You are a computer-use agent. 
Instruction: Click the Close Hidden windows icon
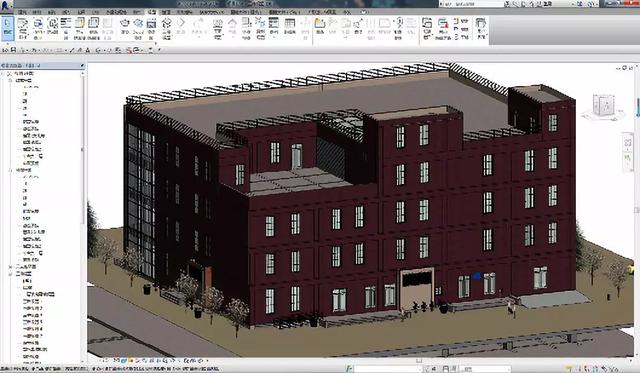click(443, 28)
